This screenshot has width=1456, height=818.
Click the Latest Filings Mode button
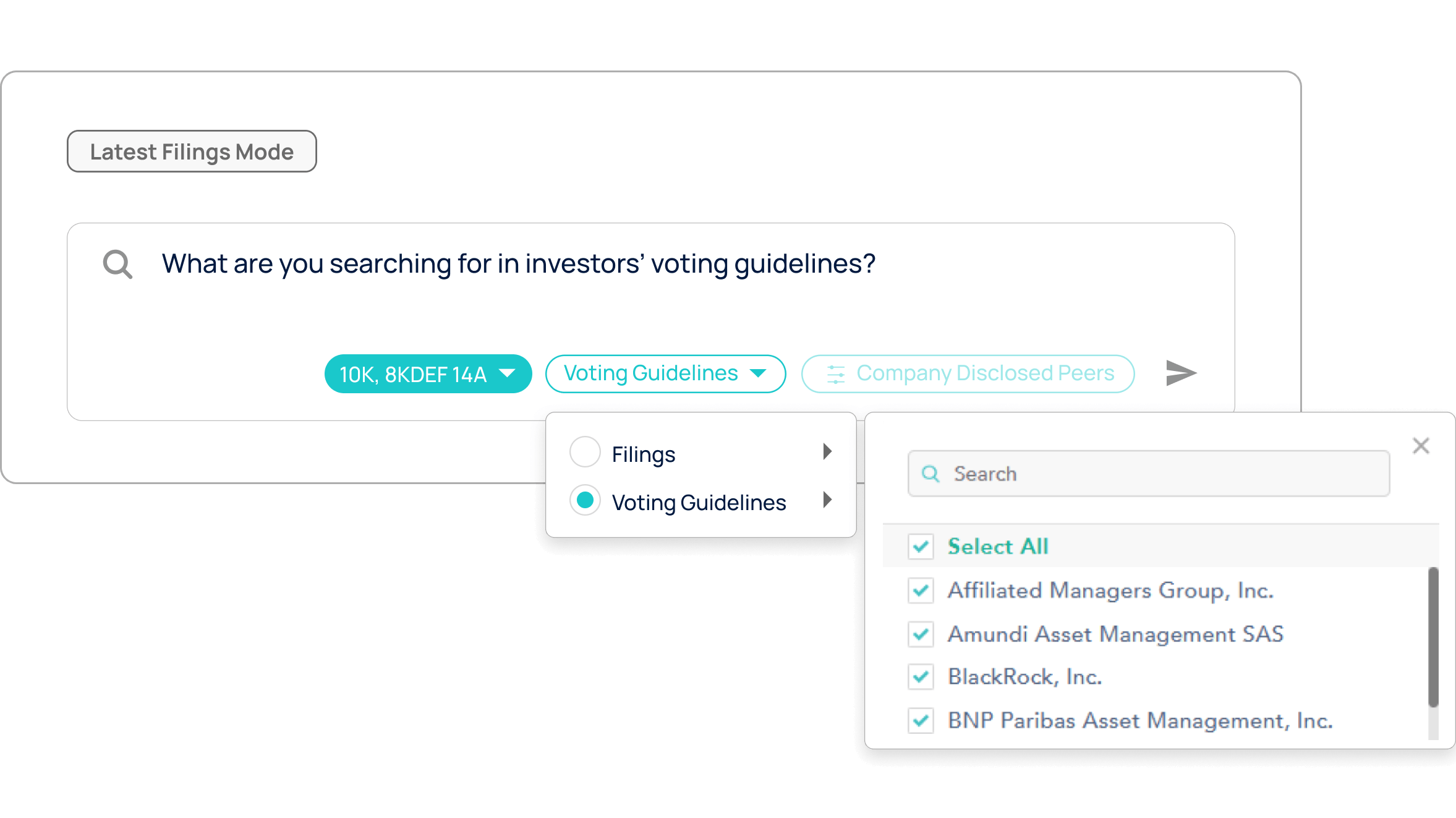coord(192,151)
